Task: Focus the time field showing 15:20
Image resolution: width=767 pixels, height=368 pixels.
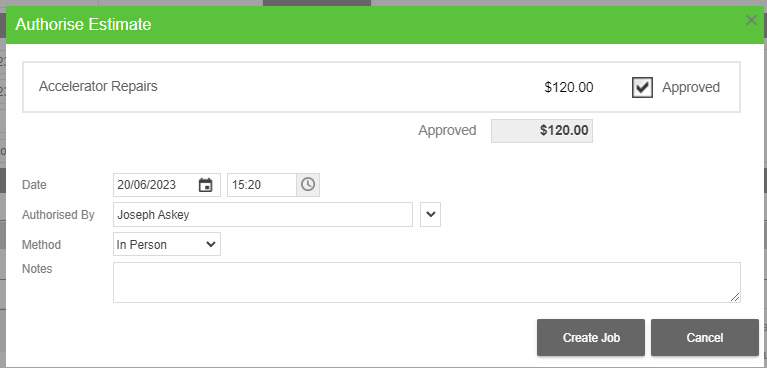Action: click(x=262, y=185)
